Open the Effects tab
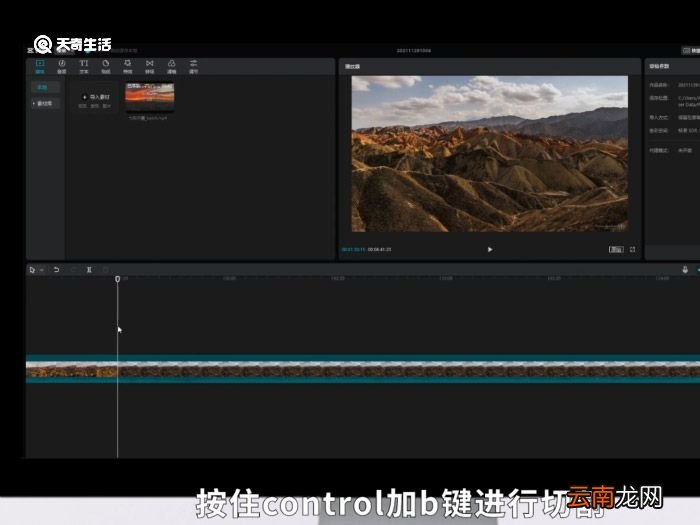 click(128, 67)
